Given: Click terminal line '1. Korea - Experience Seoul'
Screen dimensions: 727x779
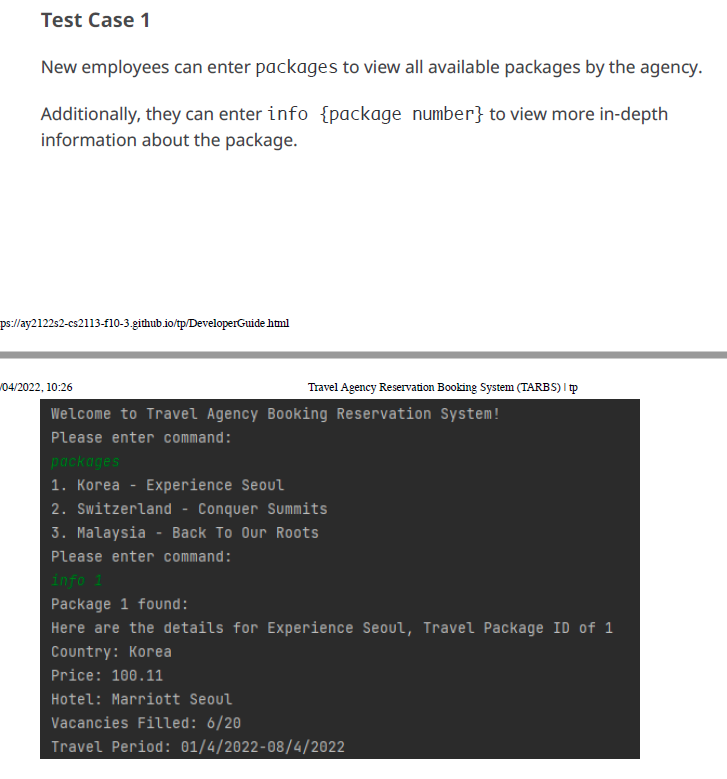Looking at the screenshot, I should coord(167,485).
